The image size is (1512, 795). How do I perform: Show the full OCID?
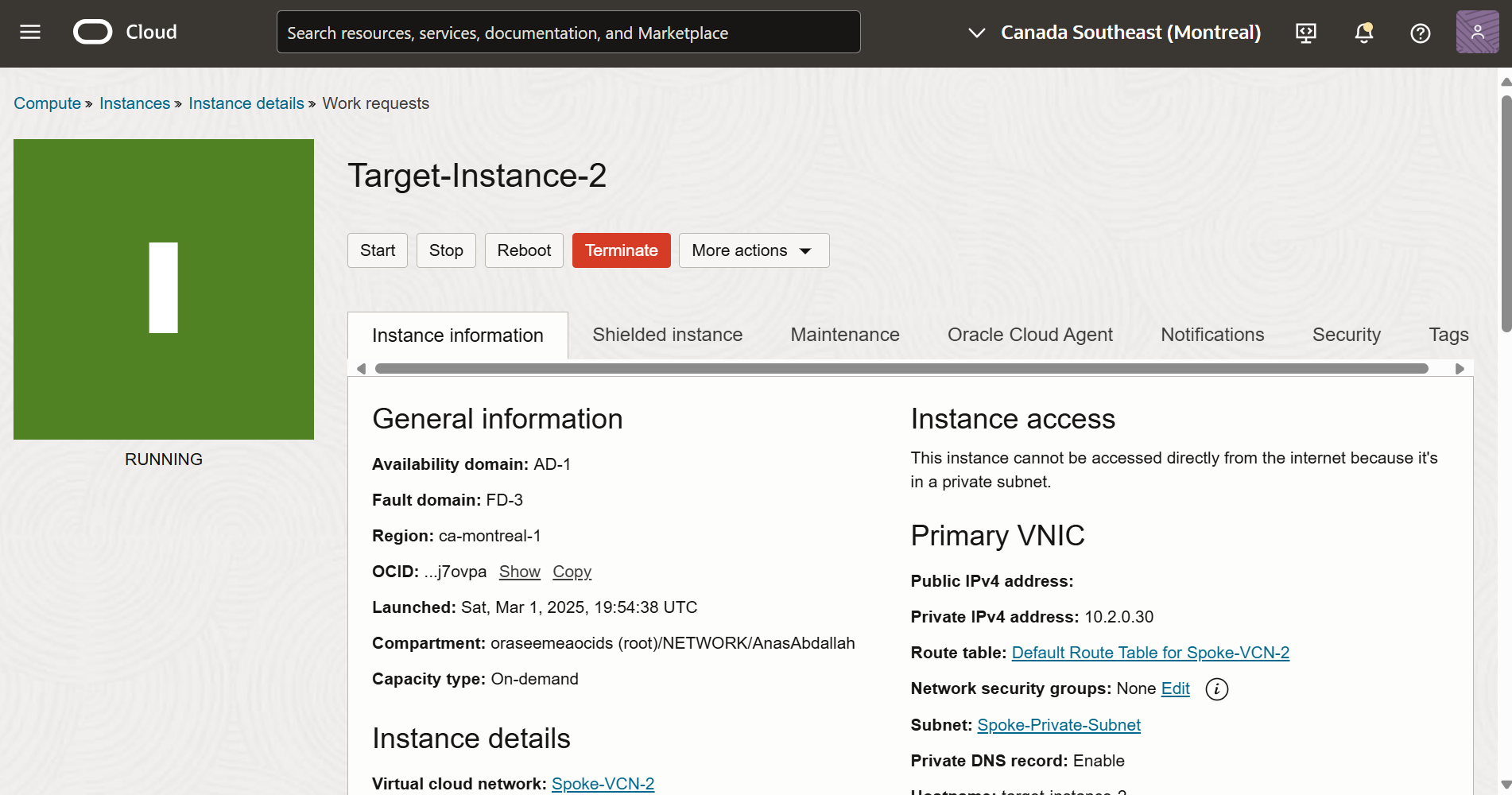pos(520,572)
